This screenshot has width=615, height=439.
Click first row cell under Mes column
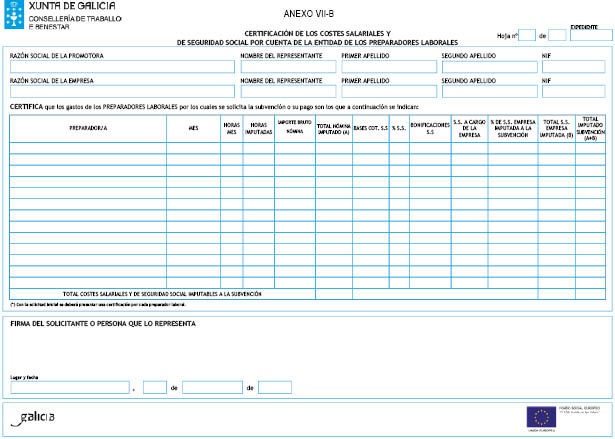point(193,148)
